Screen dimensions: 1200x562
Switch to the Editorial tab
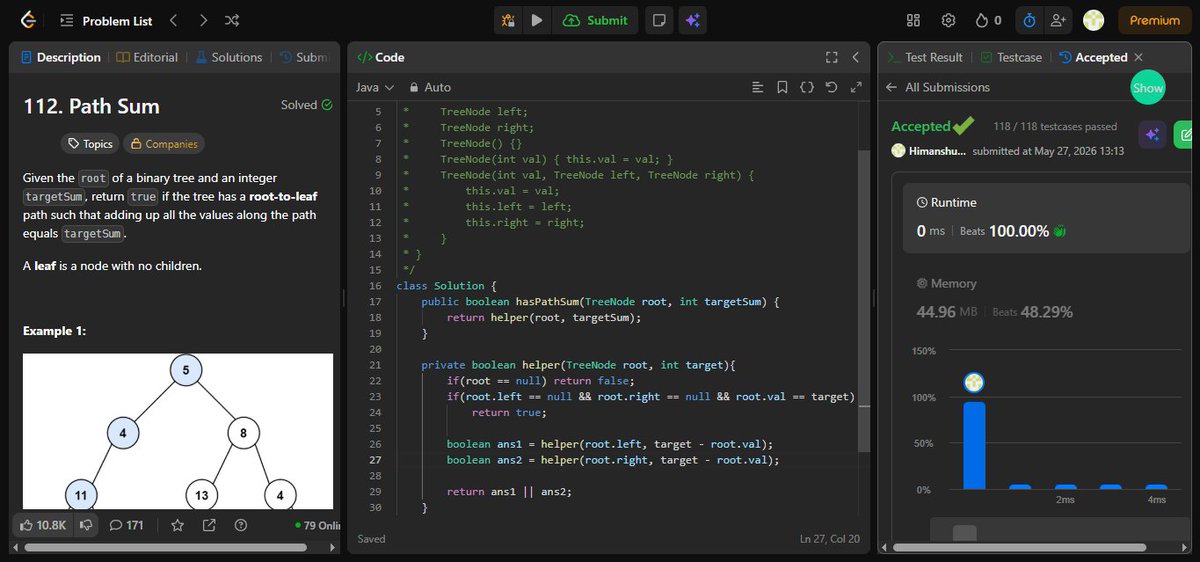click(x=147, y=57)
